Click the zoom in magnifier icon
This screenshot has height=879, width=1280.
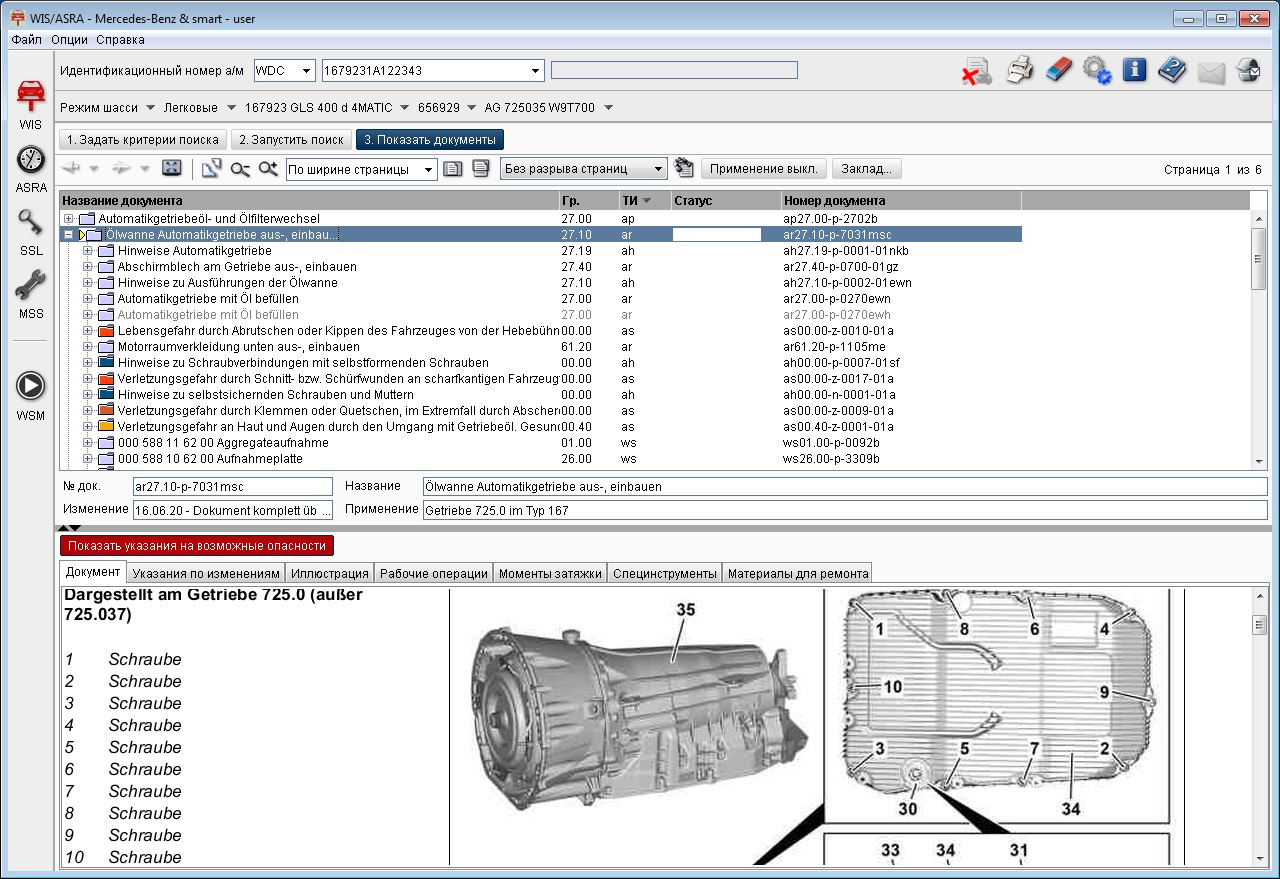pyautogui.click(x=268, y=169)
